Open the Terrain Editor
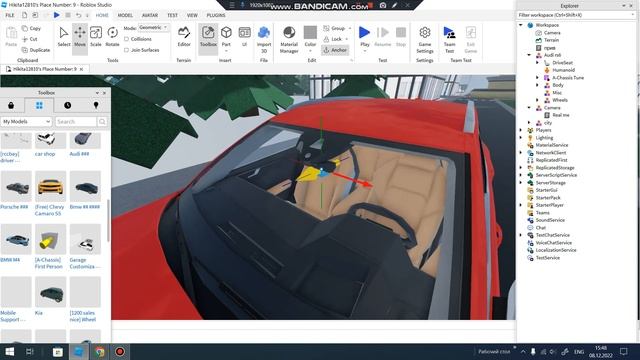The width and height of the screenshot is (640, 360). [x=184, y=37]
